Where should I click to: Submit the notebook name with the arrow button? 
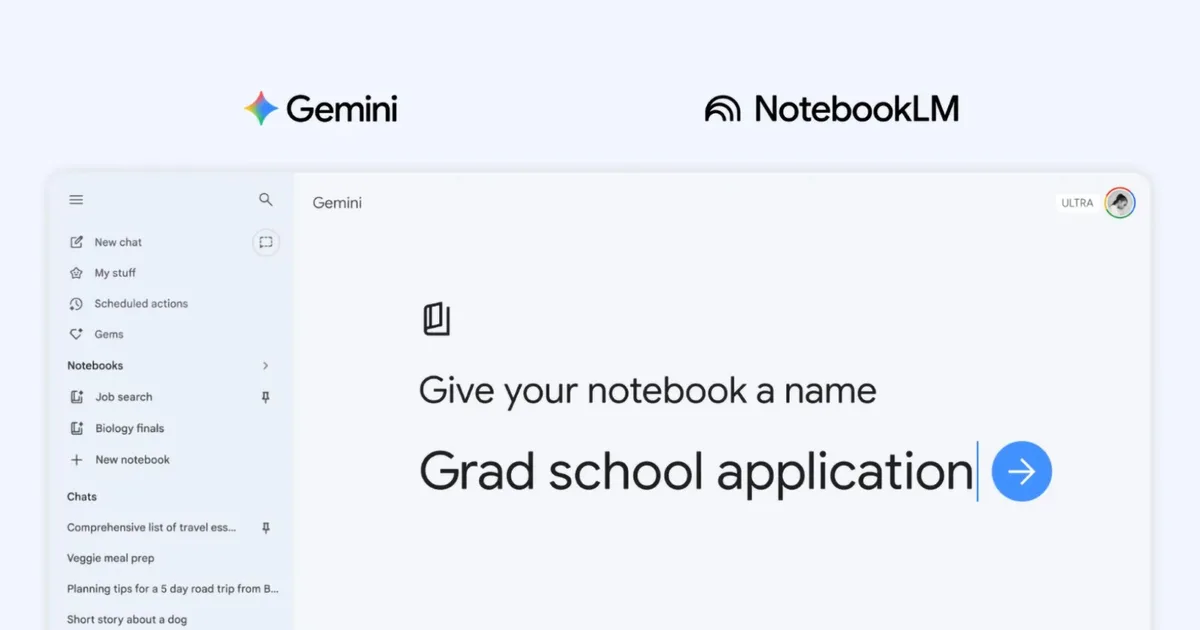tap(1021, 470)
